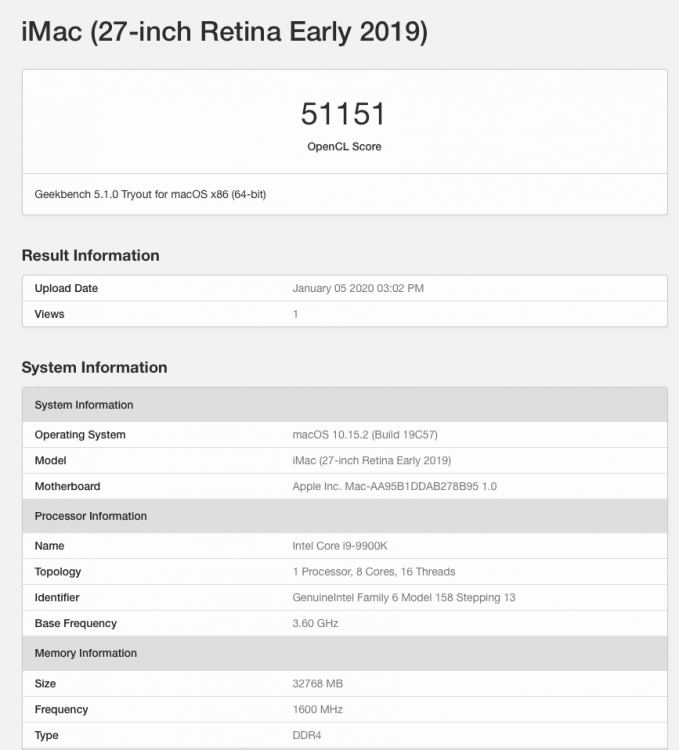
Task: Click the Identifier label
Action: pyautogui.click(x=57, y=597)
